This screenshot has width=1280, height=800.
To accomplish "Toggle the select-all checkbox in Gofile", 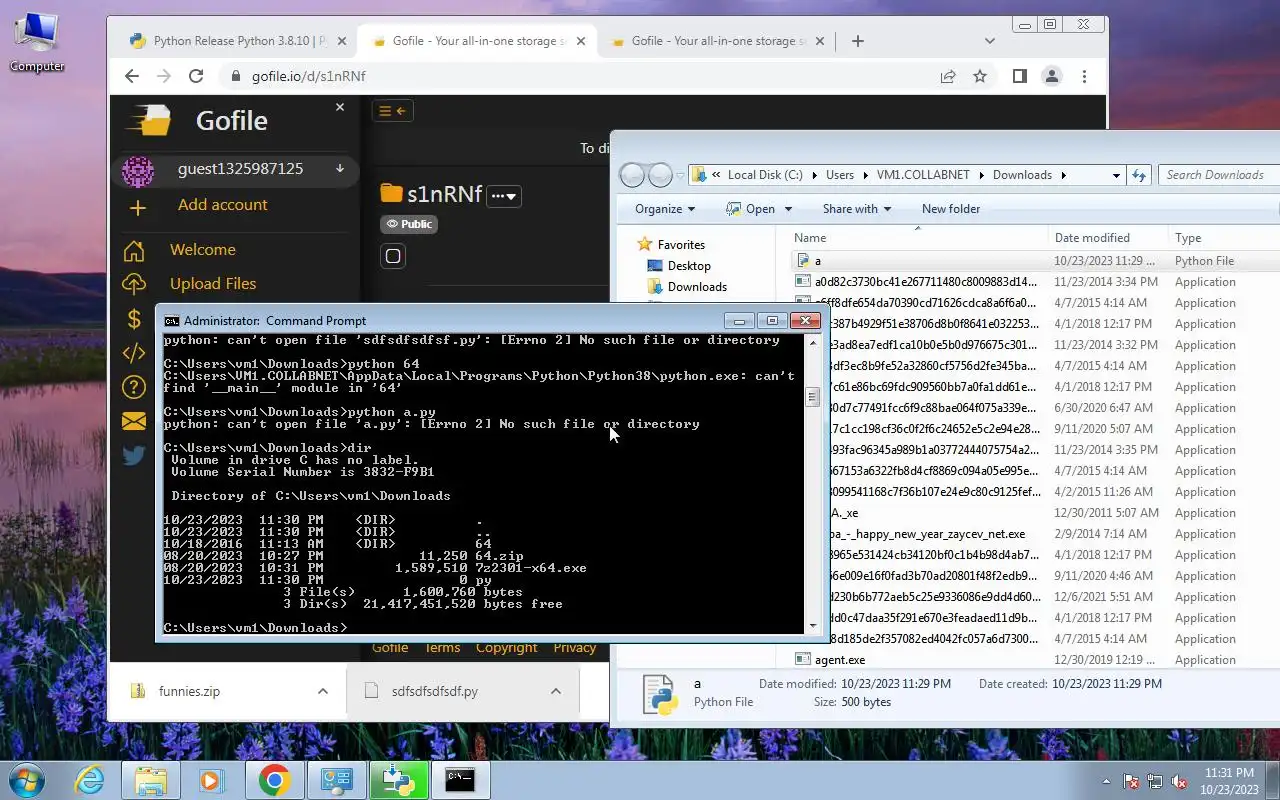I will pyautogui.click(x=393, y=256).
